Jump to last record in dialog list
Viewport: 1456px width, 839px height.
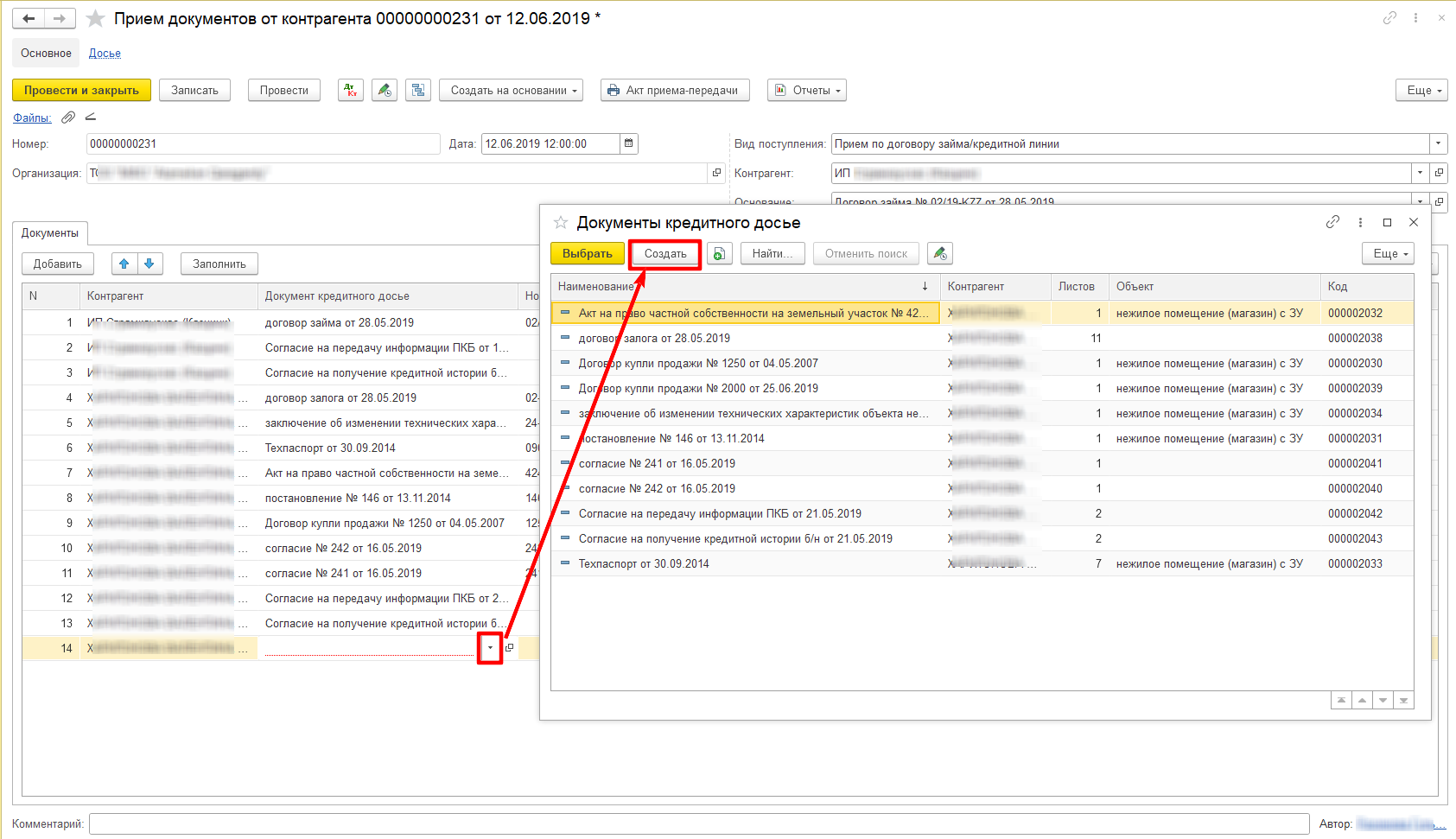pyautogui.click(x=1403, y=700)
